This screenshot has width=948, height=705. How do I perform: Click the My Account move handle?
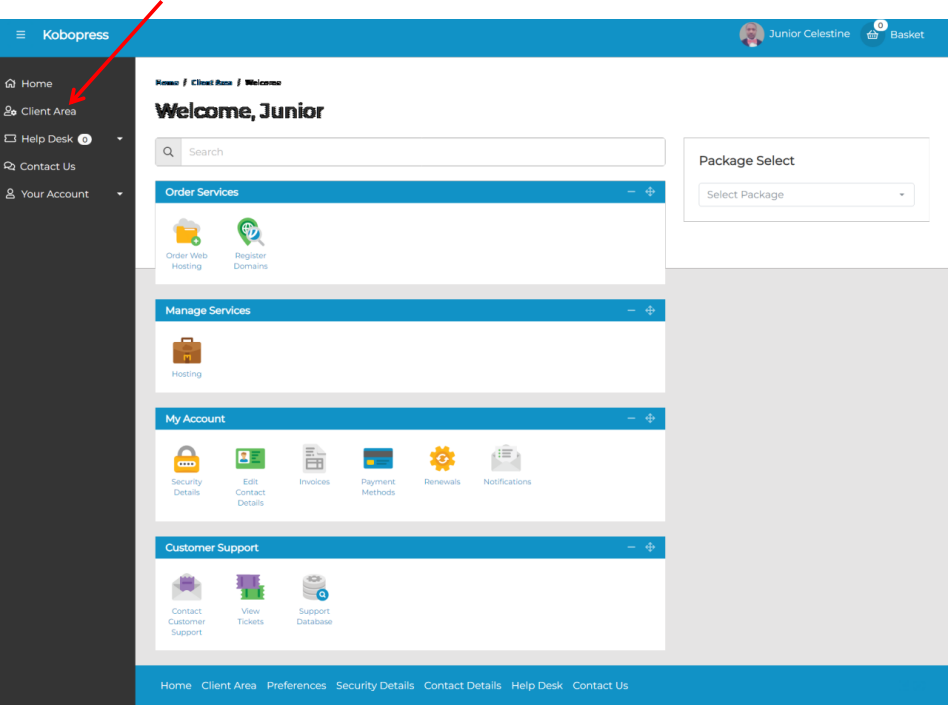650,418
